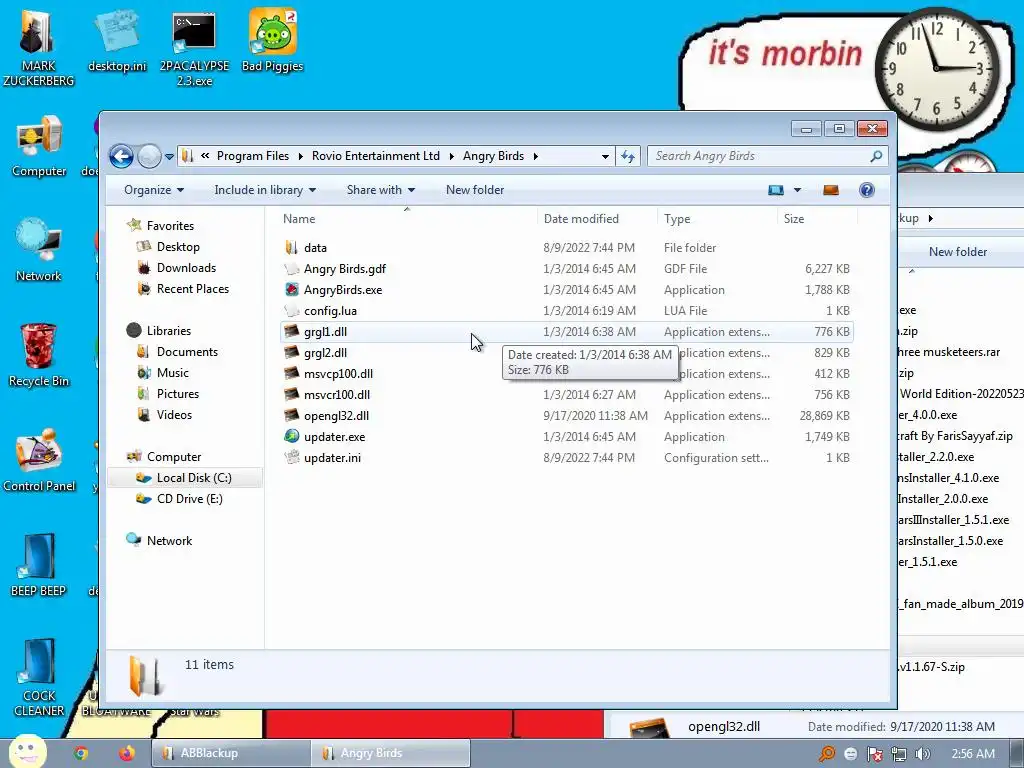Click the Start button smiley orb
This screenshot has width=1024, height=768.
27,751
